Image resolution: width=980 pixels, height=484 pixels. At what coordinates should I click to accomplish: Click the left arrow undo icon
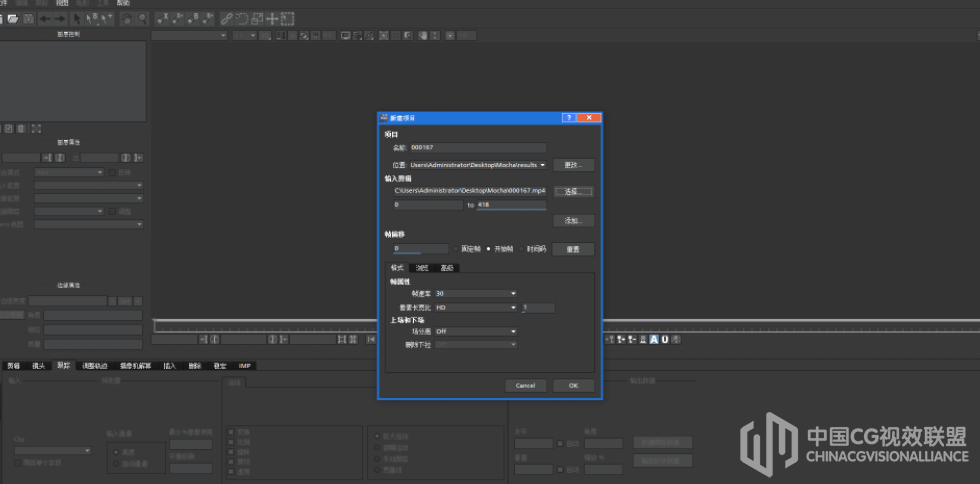[x=45, y=19]
